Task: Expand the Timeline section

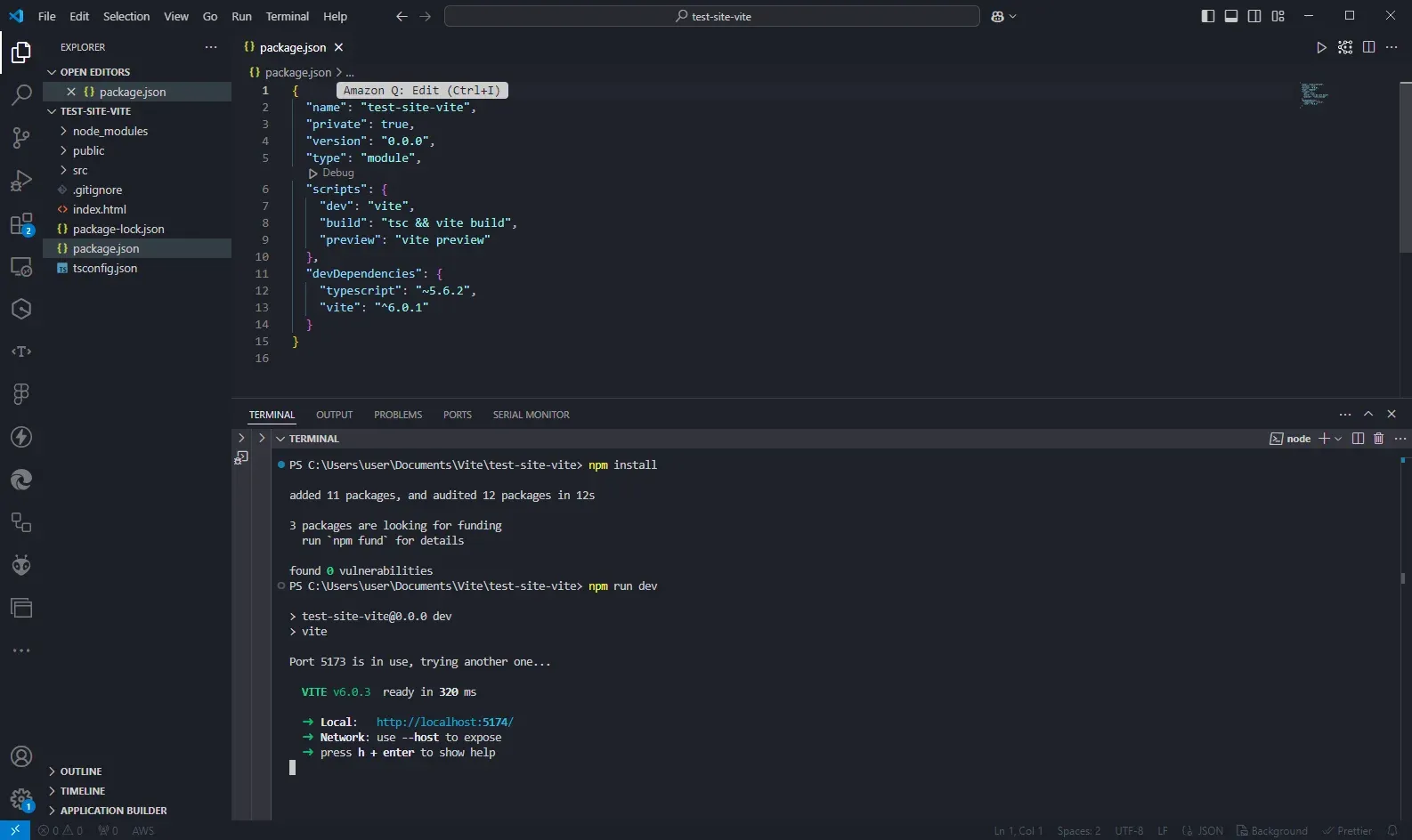Action: click(x=83, y=791)
